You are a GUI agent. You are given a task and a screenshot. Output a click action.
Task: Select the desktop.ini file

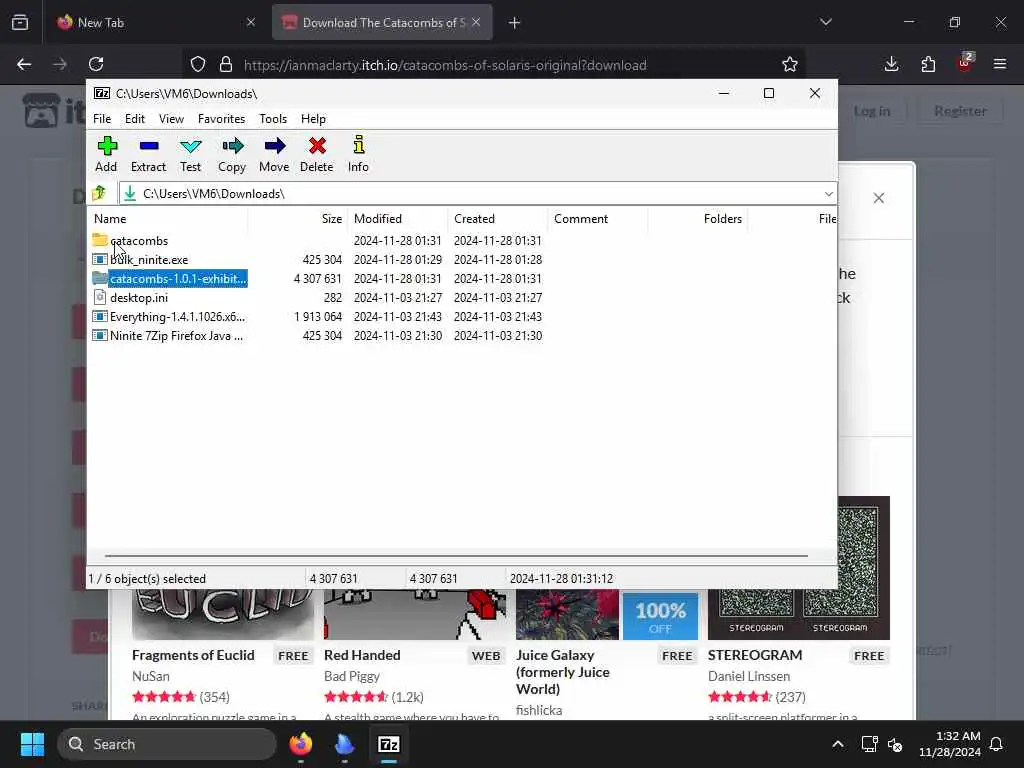(139, 298)
